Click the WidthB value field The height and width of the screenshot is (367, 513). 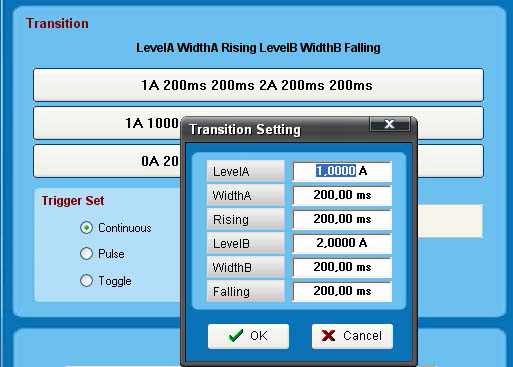(342, 267)
